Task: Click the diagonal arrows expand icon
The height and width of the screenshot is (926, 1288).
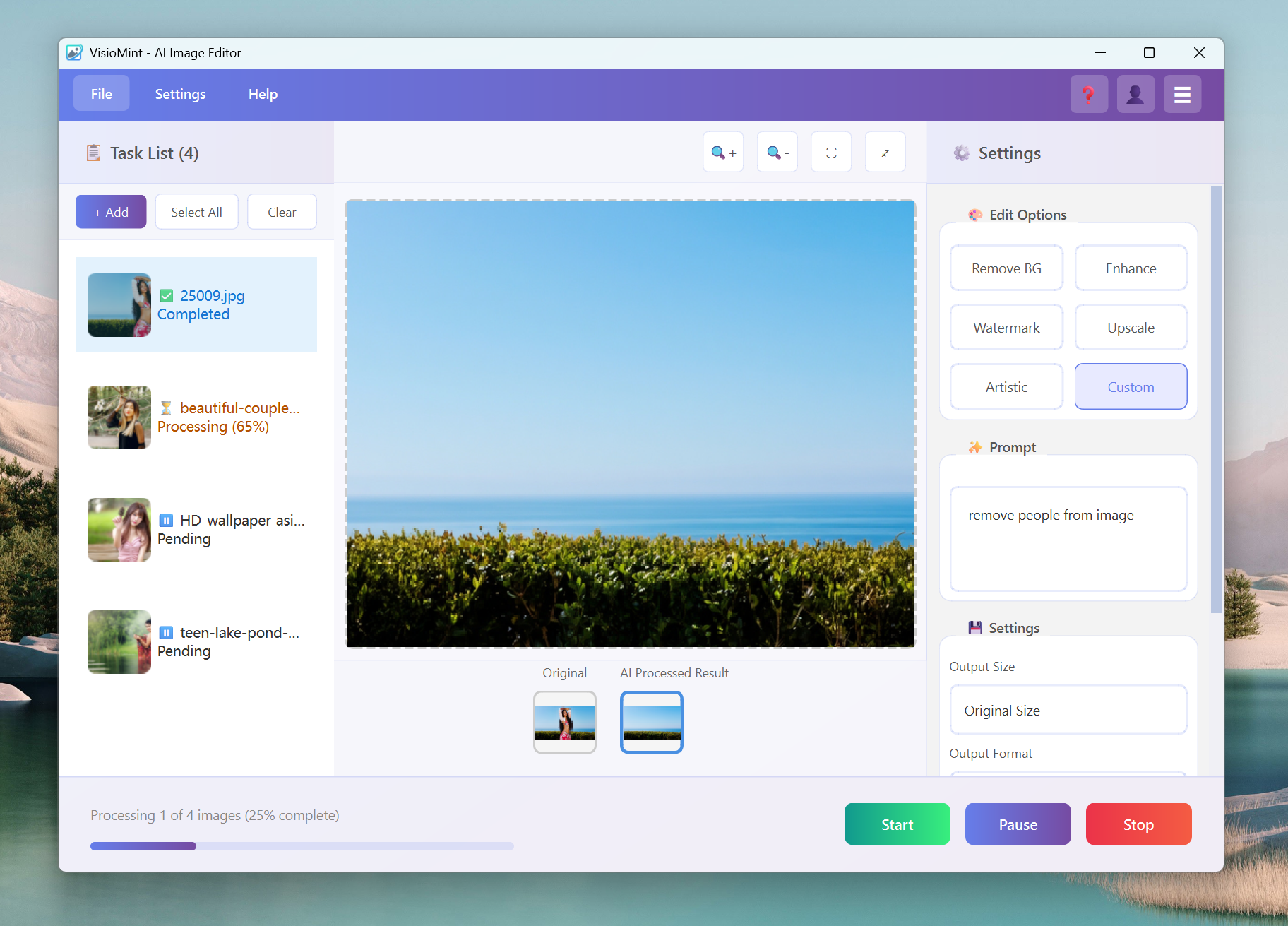Action: pos(885,153)
